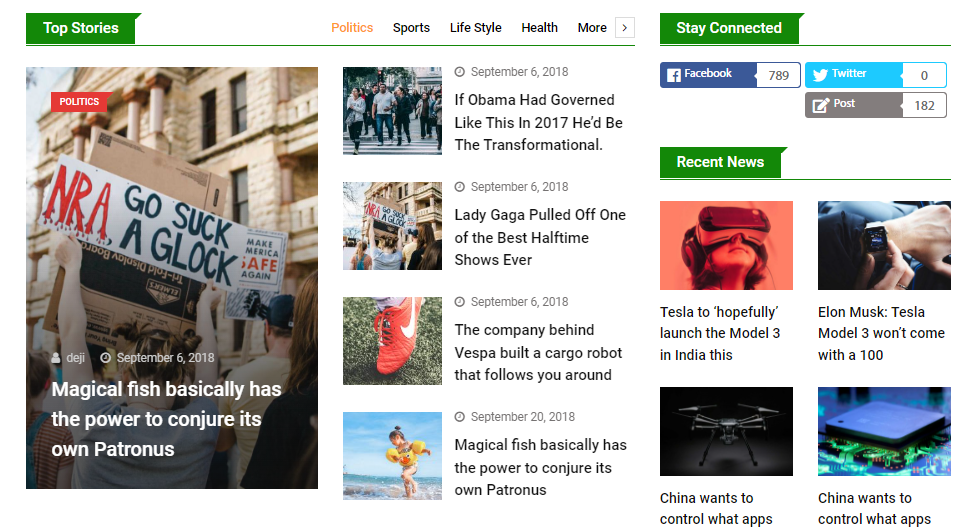Open 'Tesla to hopefully launch' article
The width and height of the screenshot is (963, 530).
point(720,333)
